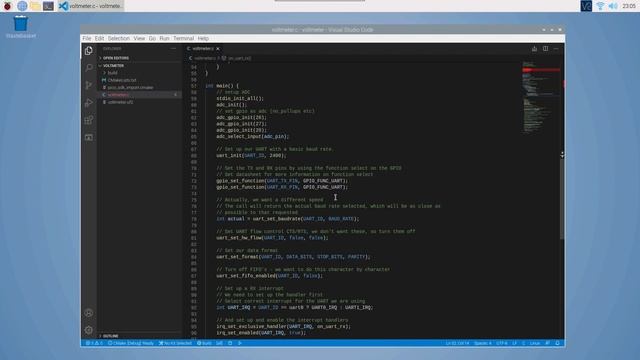The height and width of the screenshot is (360, 640).
Task: Click the Build button in status bar
Action: [204, 343]
